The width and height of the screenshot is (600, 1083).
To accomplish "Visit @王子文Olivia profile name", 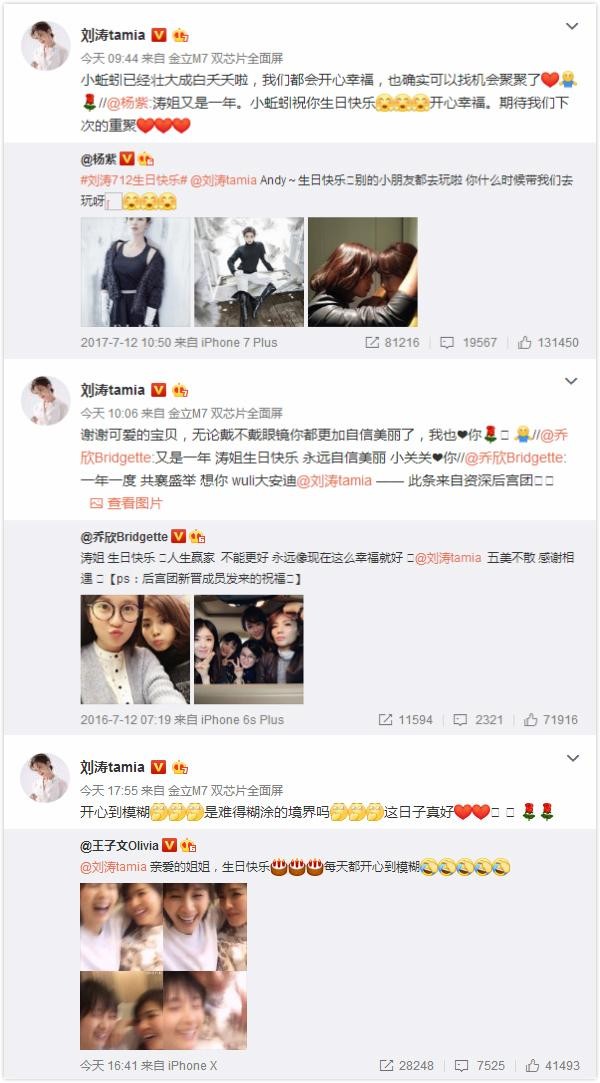I will [119, 845].
